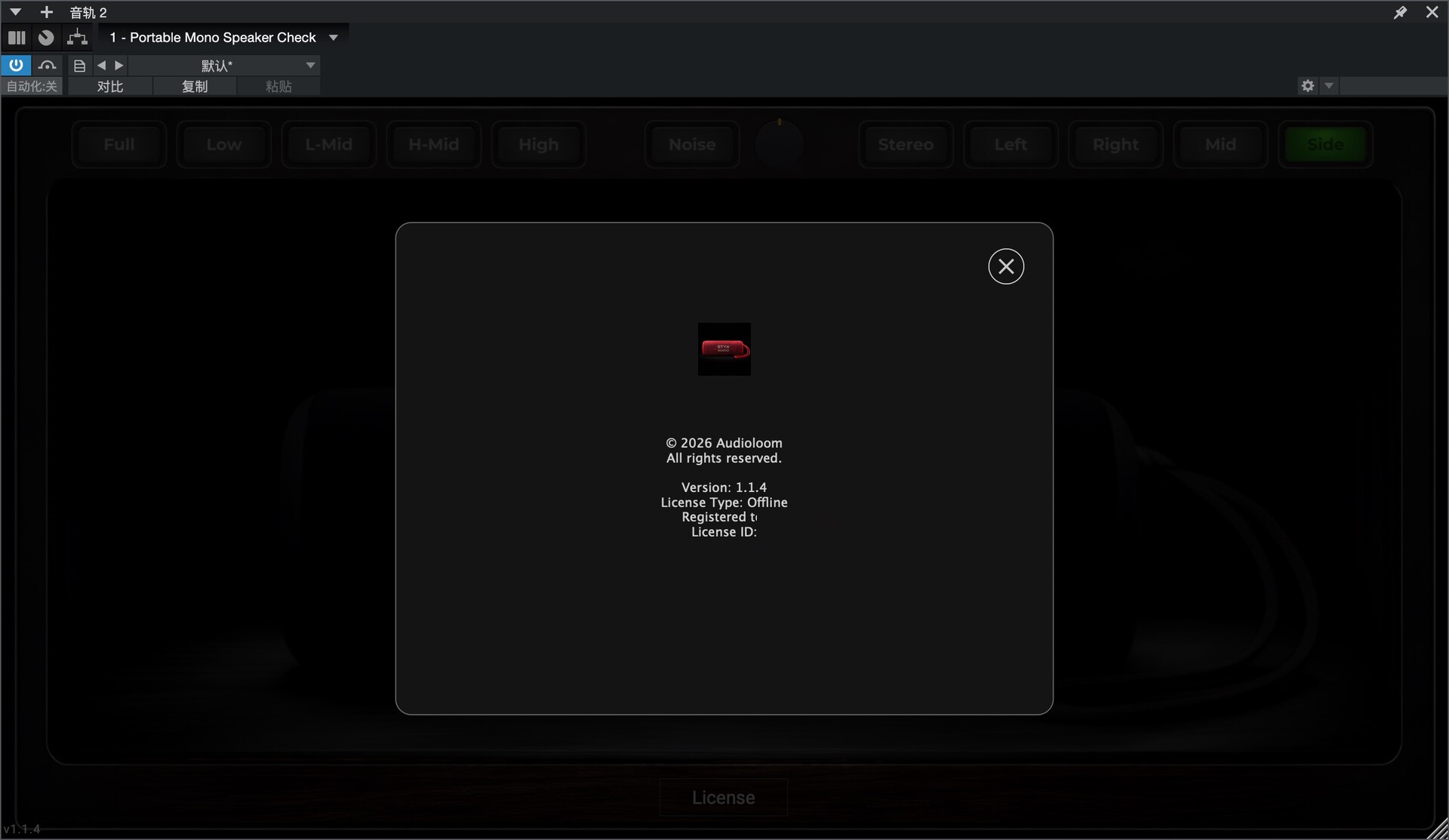1449x840 pixels.
Task: Toggle 自动化:关 automation mode
Action: click(x=32, y=86)
